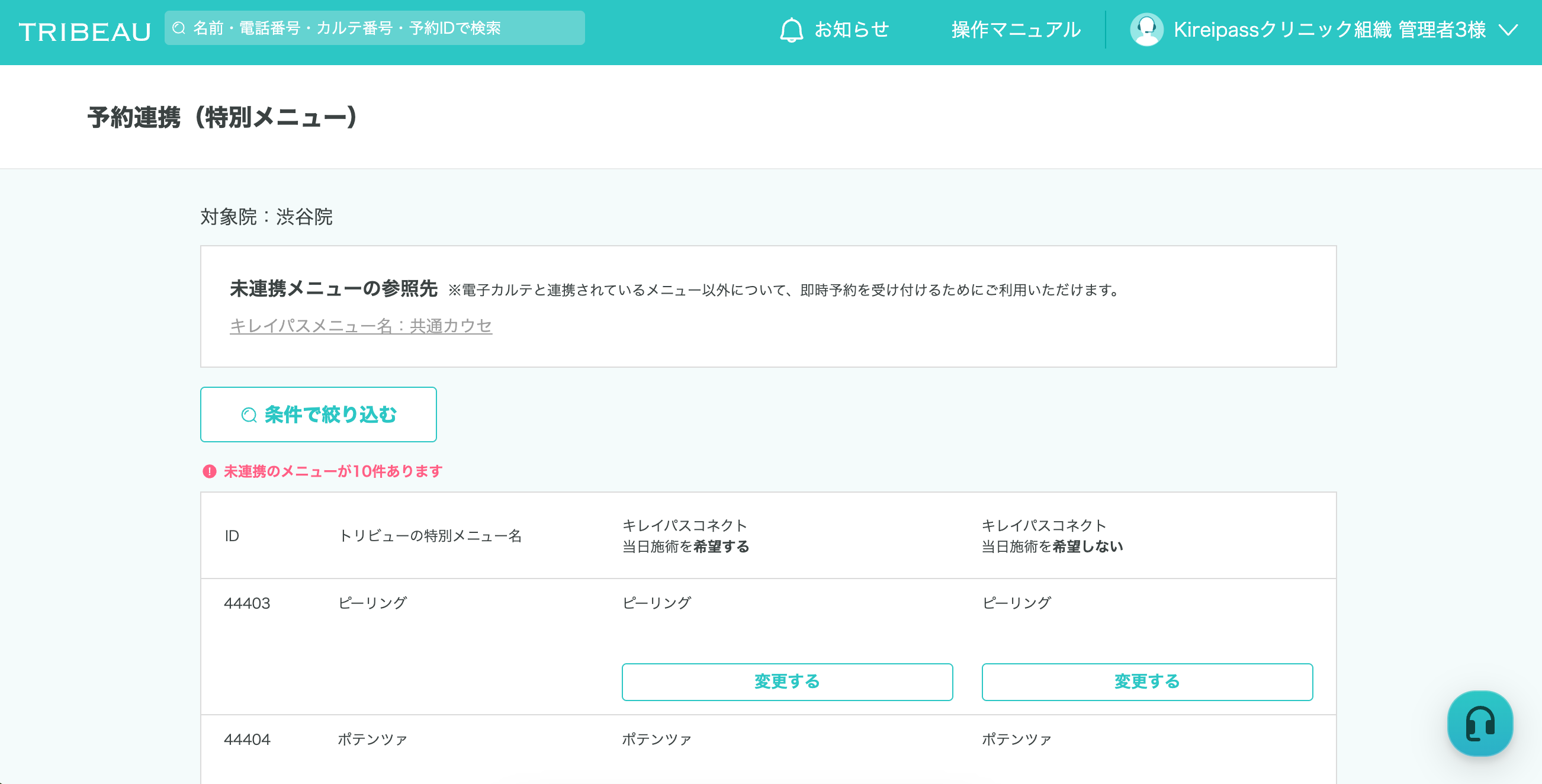Open the 操作マニュアル manual link
Image resolution: width=1542 pixels, height=784 pixels.
1016,30
